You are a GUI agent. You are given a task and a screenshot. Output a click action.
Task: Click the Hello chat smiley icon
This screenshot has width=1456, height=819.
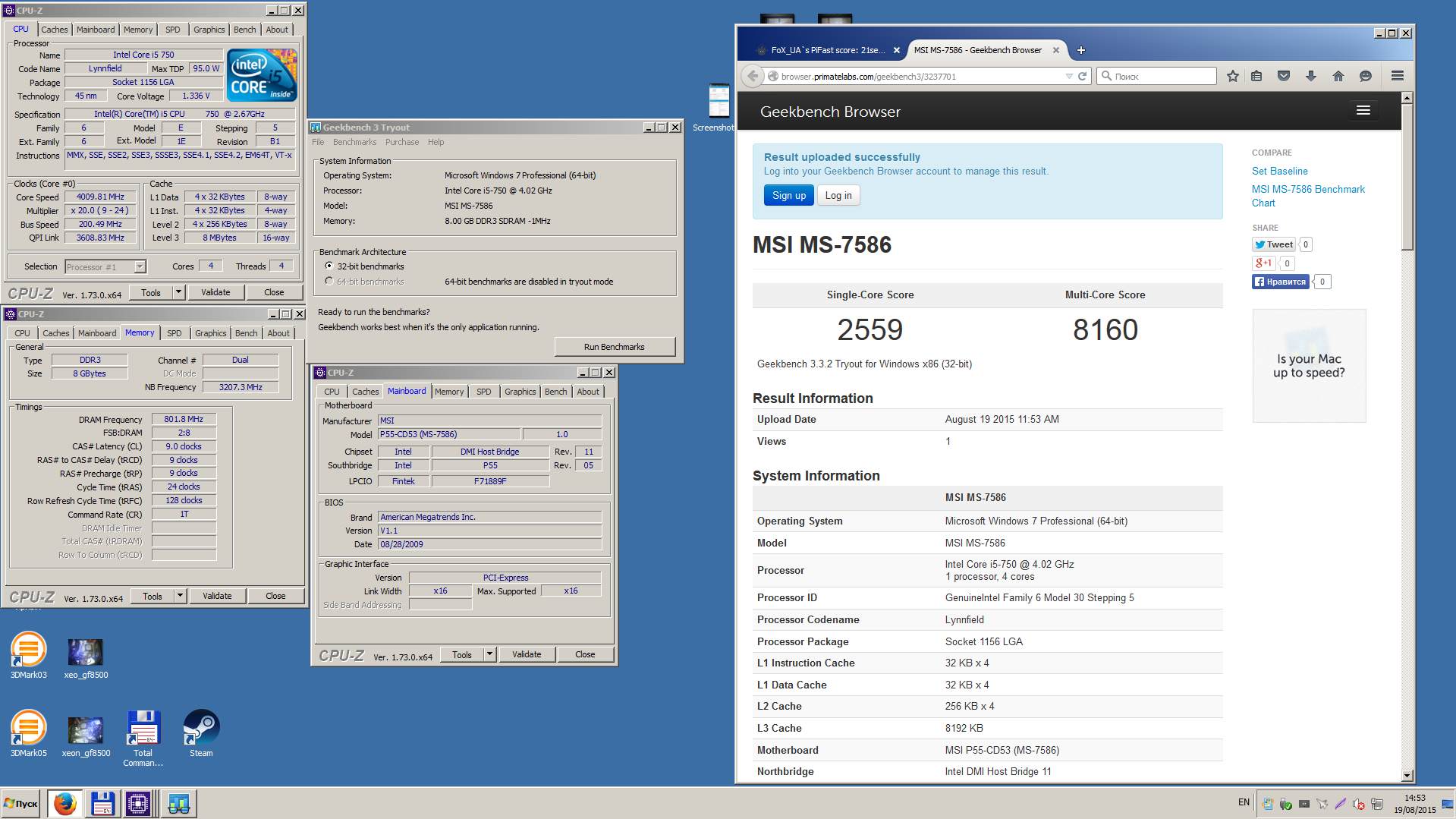(x=1366, y=76)
